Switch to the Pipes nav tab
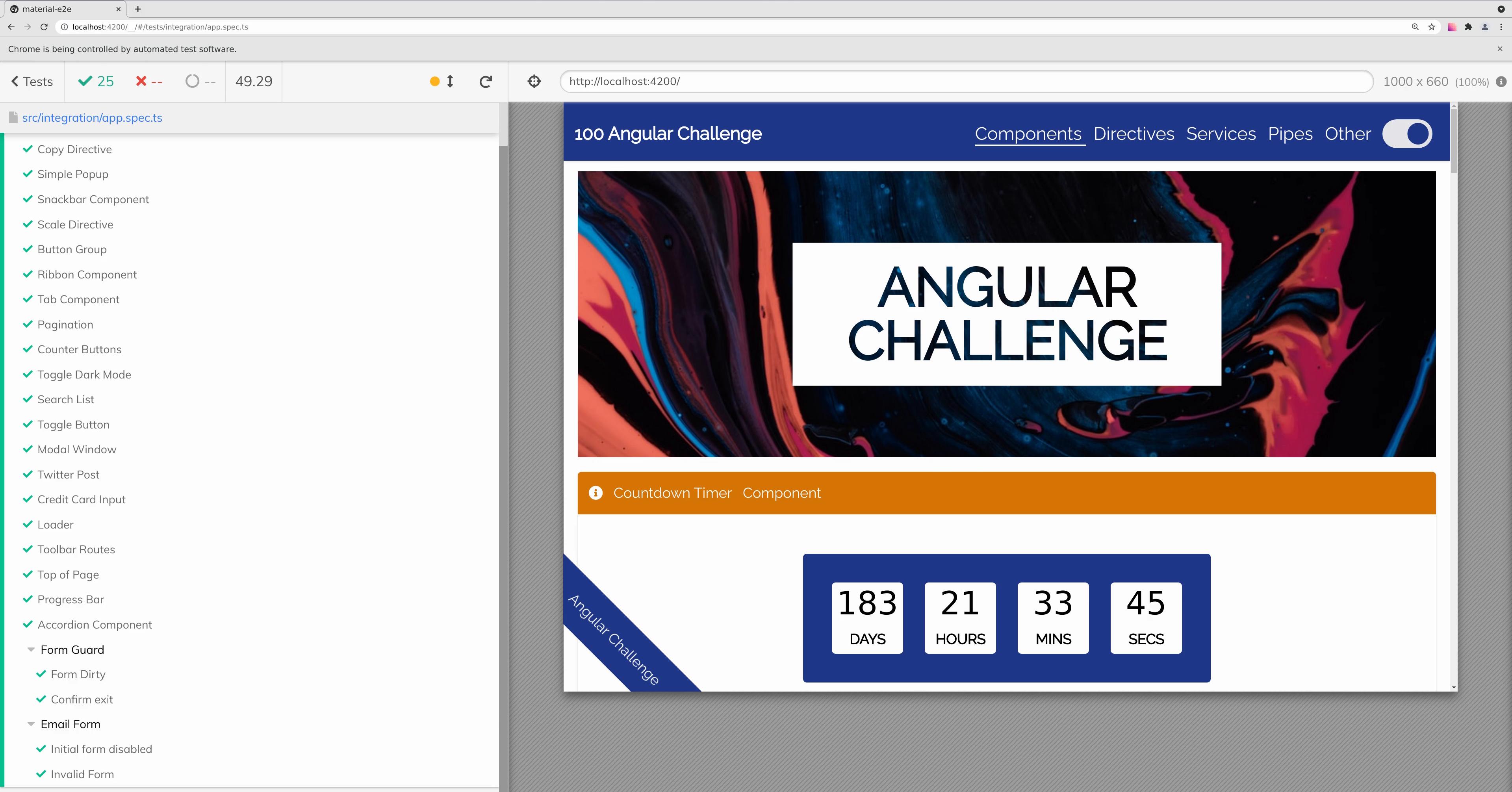1512x792 pixels. click(x=1289, y=134)
